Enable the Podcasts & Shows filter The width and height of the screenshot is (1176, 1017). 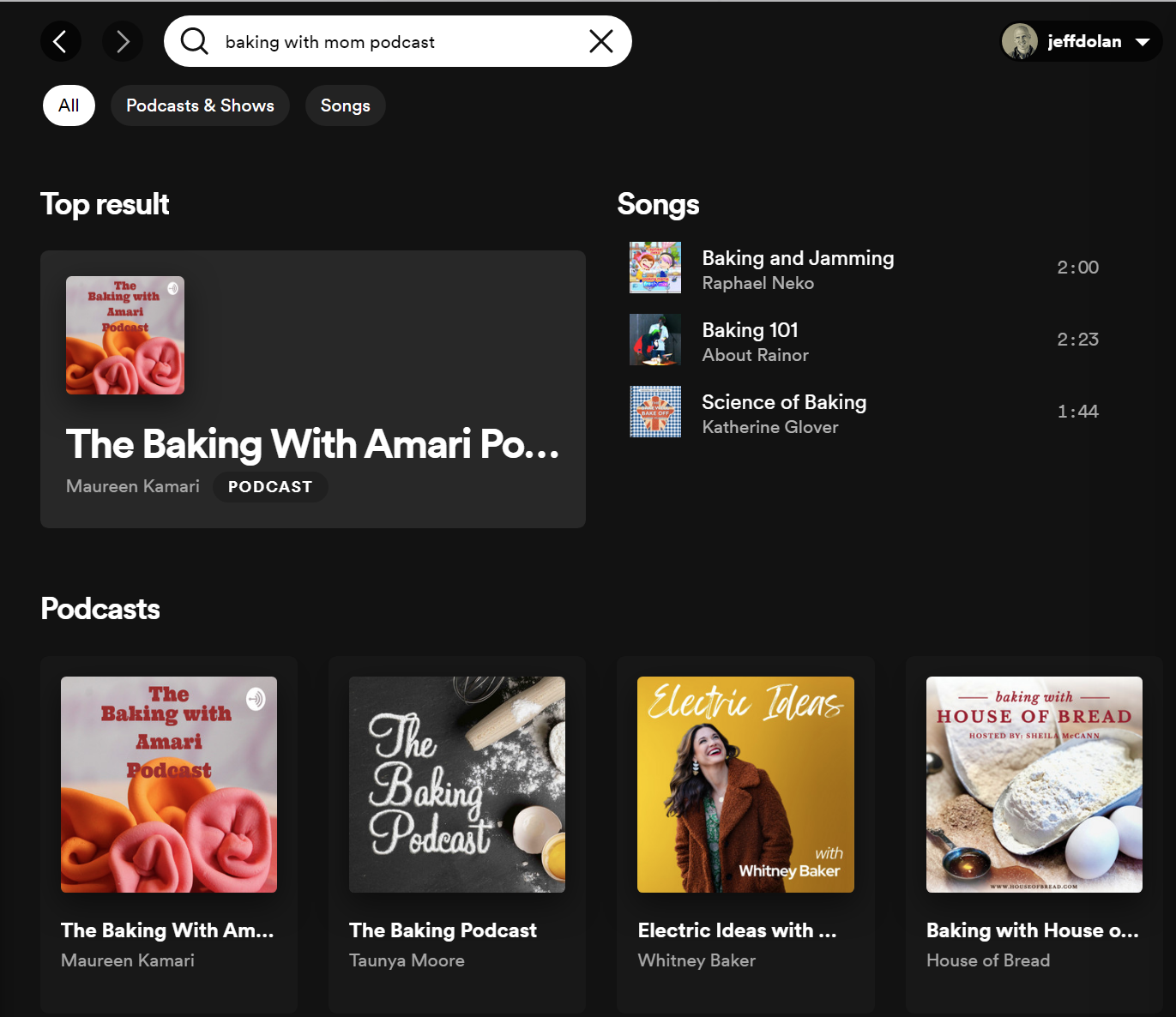(x=200, y=105)
